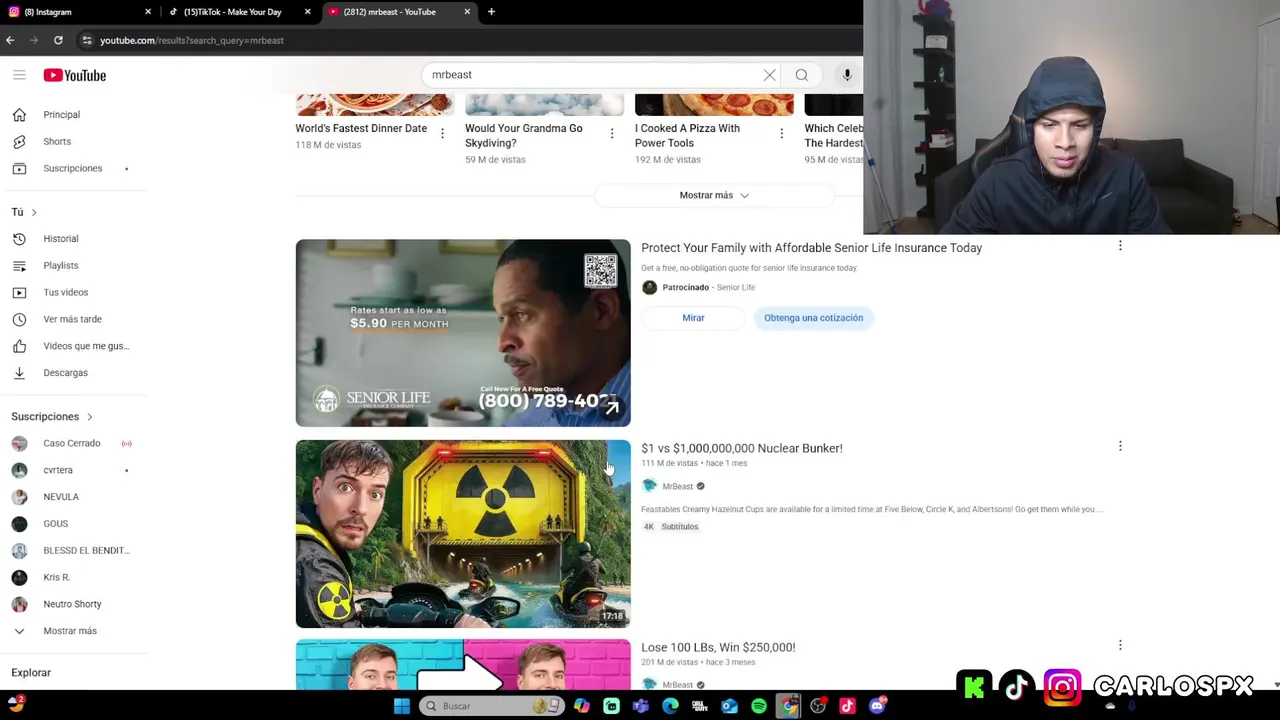Open the cvrtera channel
The image size is (1280, 720).
[58, 470]
